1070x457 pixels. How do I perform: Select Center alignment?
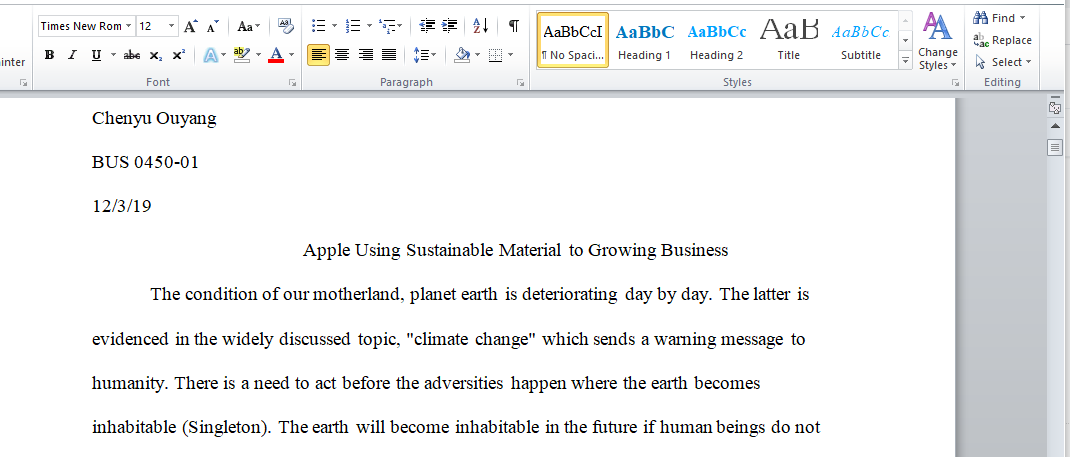click(342, 55)
